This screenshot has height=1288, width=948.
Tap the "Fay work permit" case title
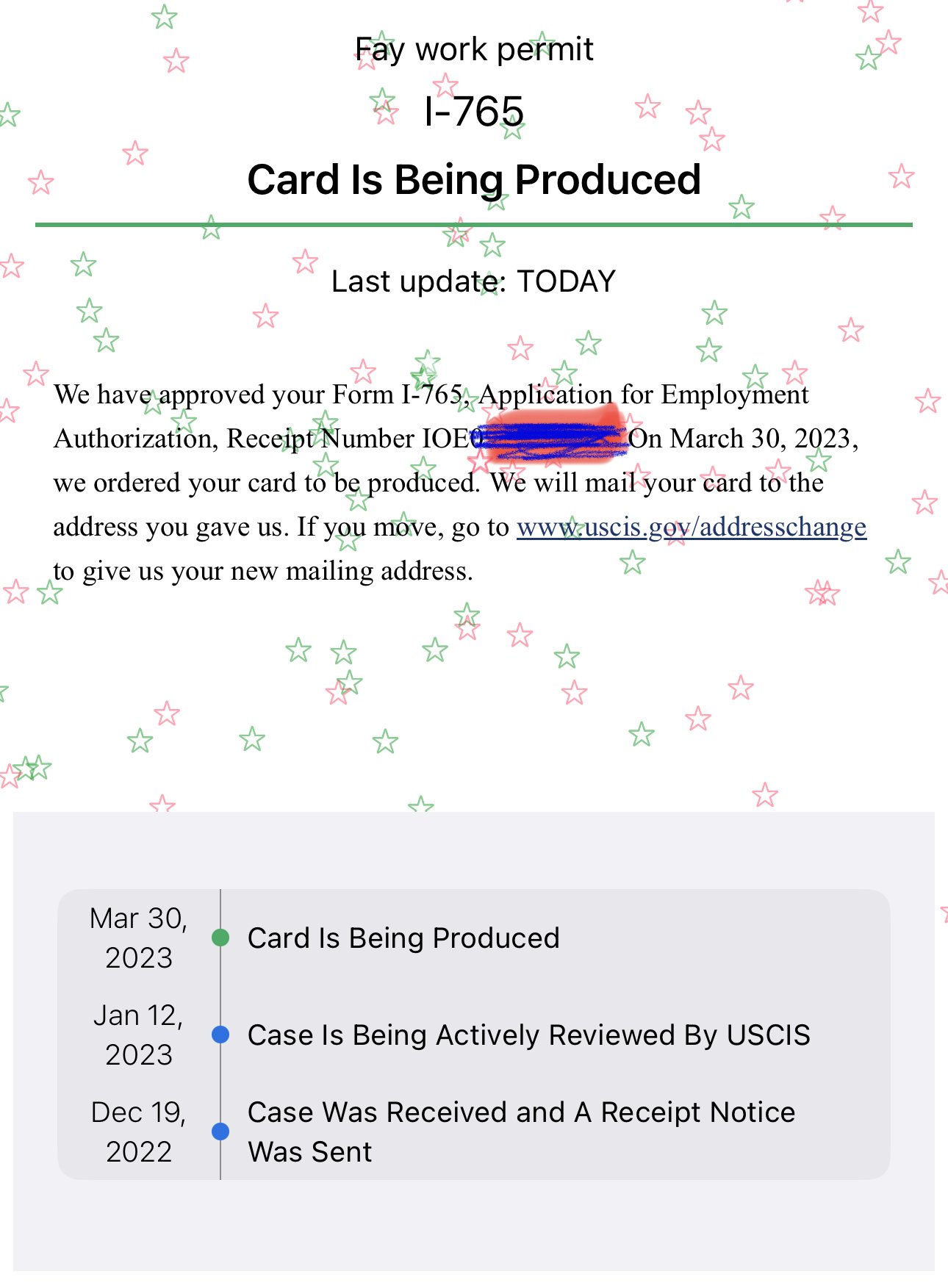[474, 49]
